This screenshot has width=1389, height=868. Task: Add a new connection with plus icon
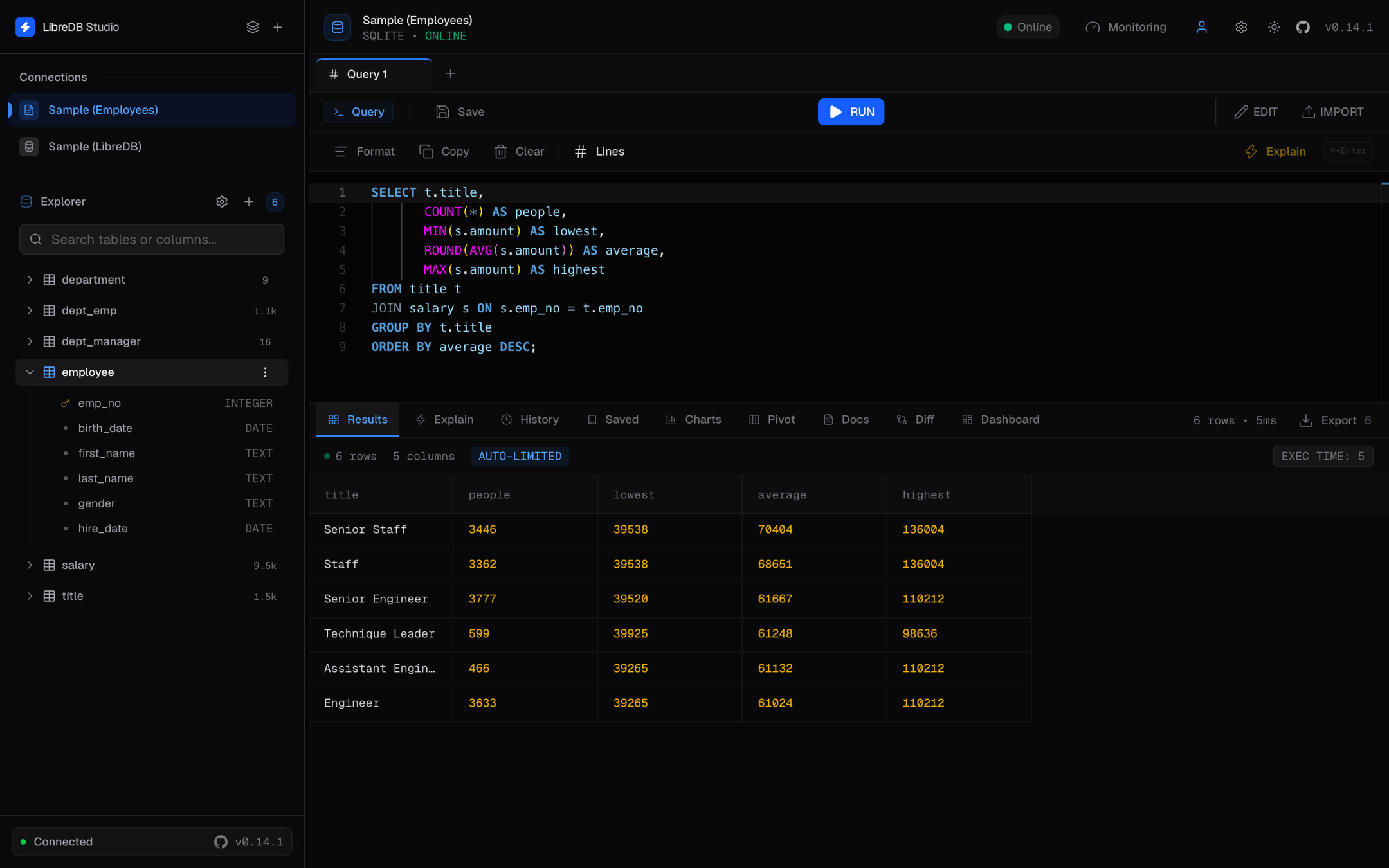[x=278, y=27]
